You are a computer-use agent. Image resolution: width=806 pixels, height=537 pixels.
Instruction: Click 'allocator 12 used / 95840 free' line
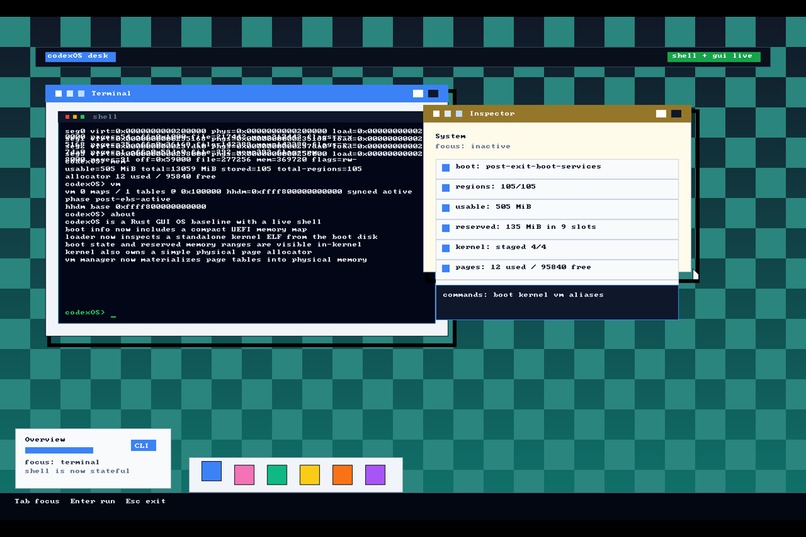click(x=140, y=176)
